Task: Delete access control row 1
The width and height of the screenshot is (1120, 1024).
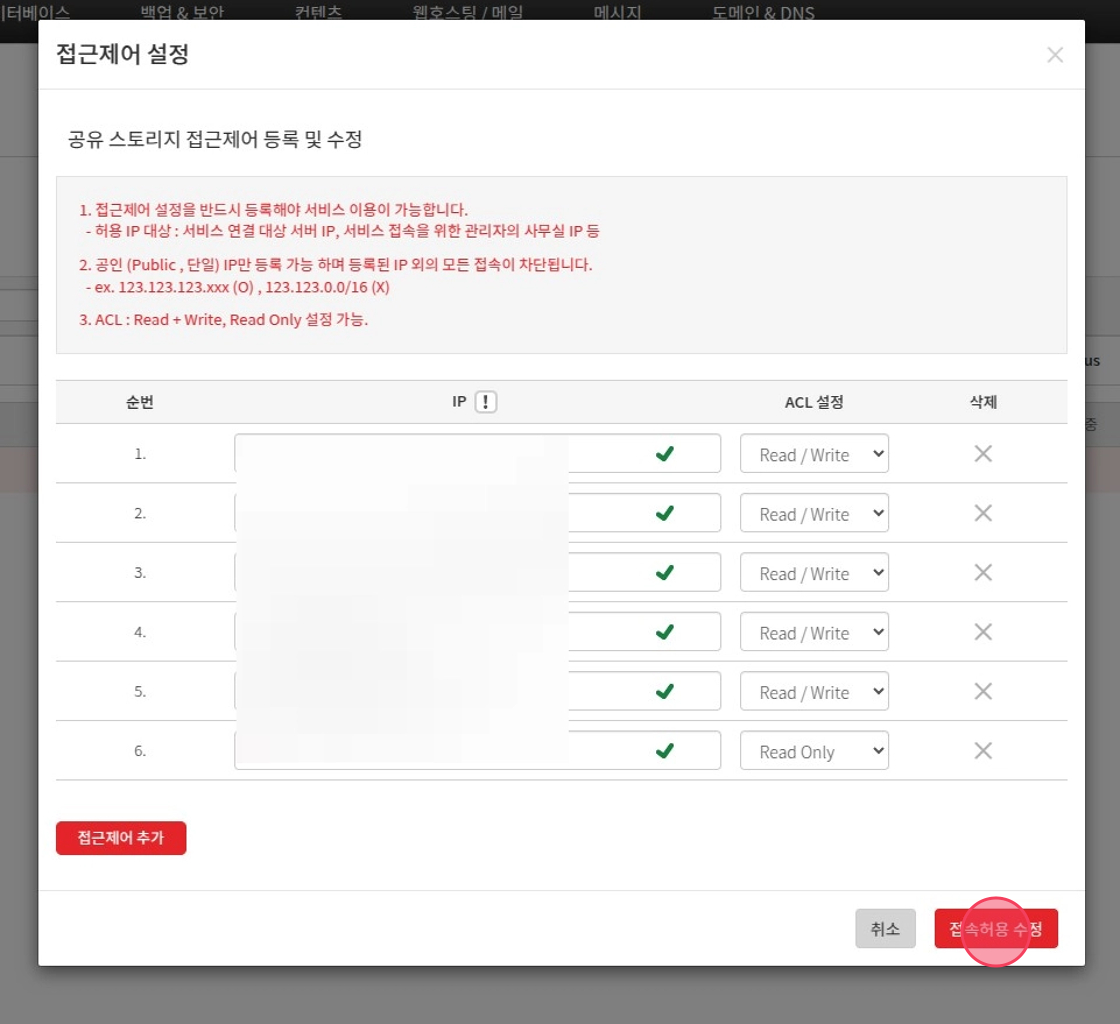Action: pyautogui.click(x=983, y=453)
